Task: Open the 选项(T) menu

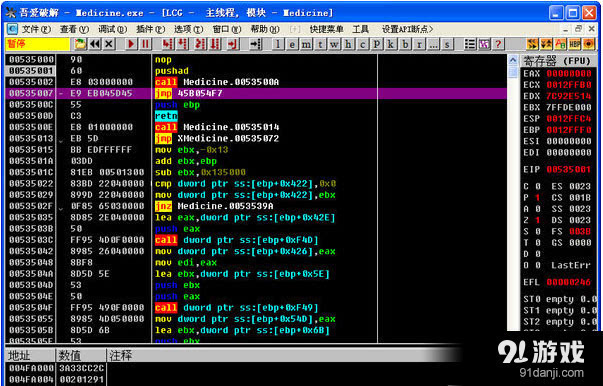Action: (x=188, y=29)
